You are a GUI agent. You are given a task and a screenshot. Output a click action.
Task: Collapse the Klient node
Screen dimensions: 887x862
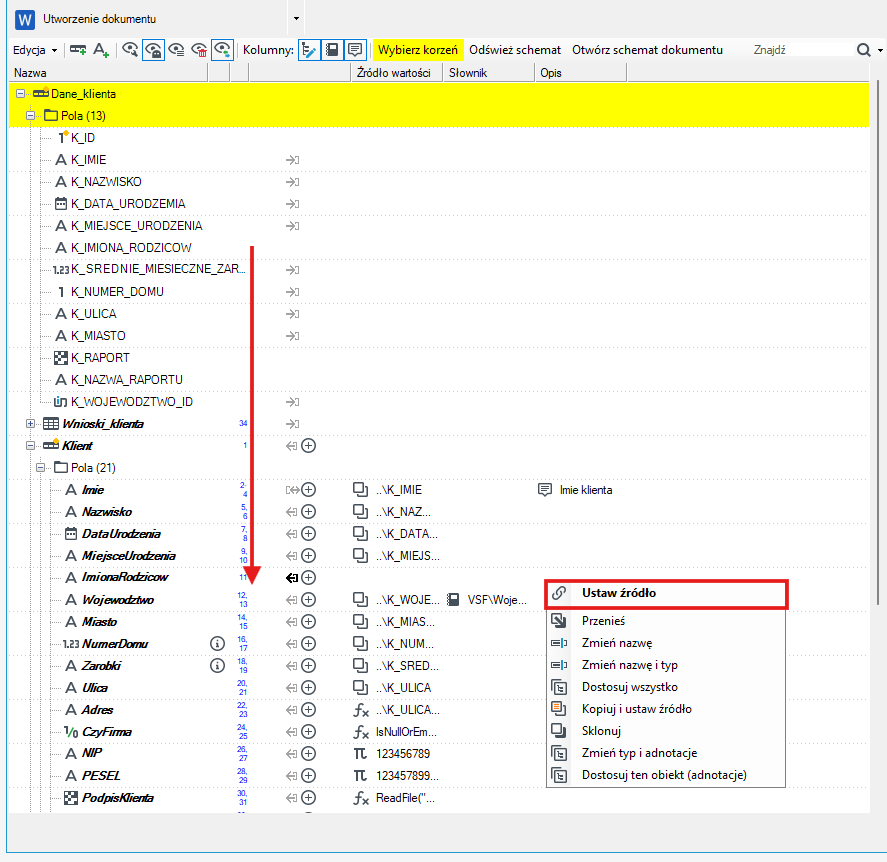tap(31, 446)
